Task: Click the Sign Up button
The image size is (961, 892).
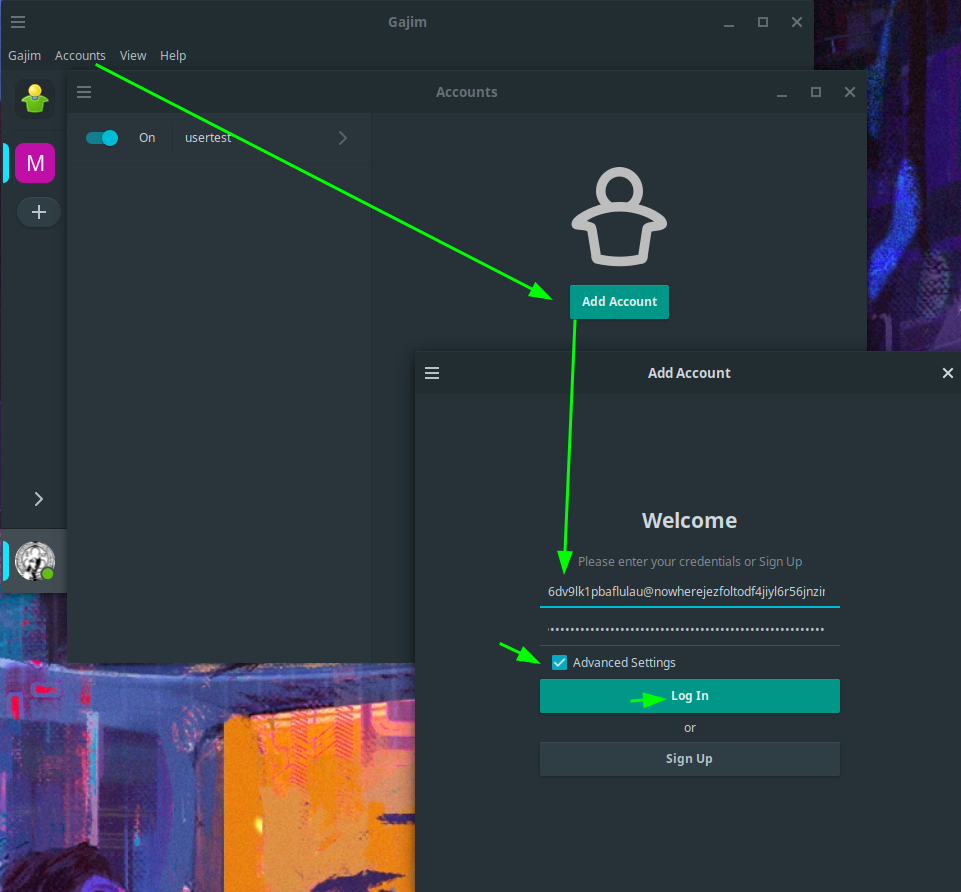Action: [689, 759]
